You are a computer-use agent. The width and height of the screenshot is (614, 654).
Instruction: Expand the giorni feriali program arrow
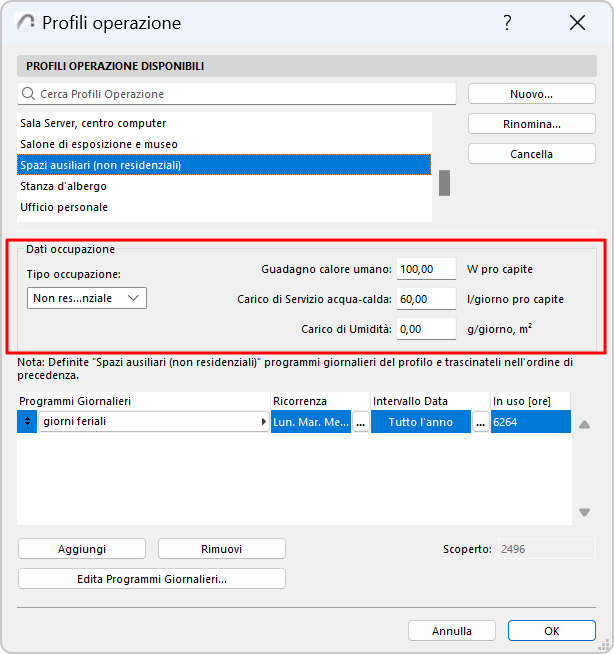pyautogui.click(x=263, y=422)
